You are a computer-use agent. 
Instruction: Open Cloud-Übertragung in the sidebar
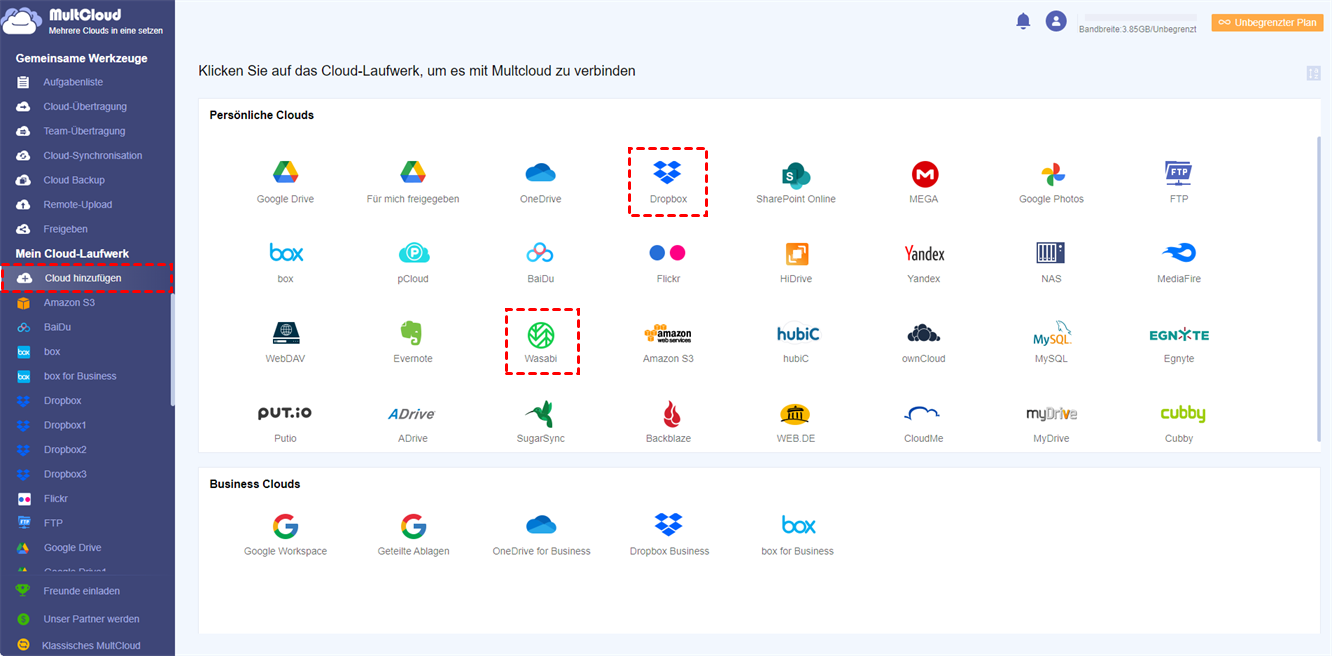tap(87, 107)
